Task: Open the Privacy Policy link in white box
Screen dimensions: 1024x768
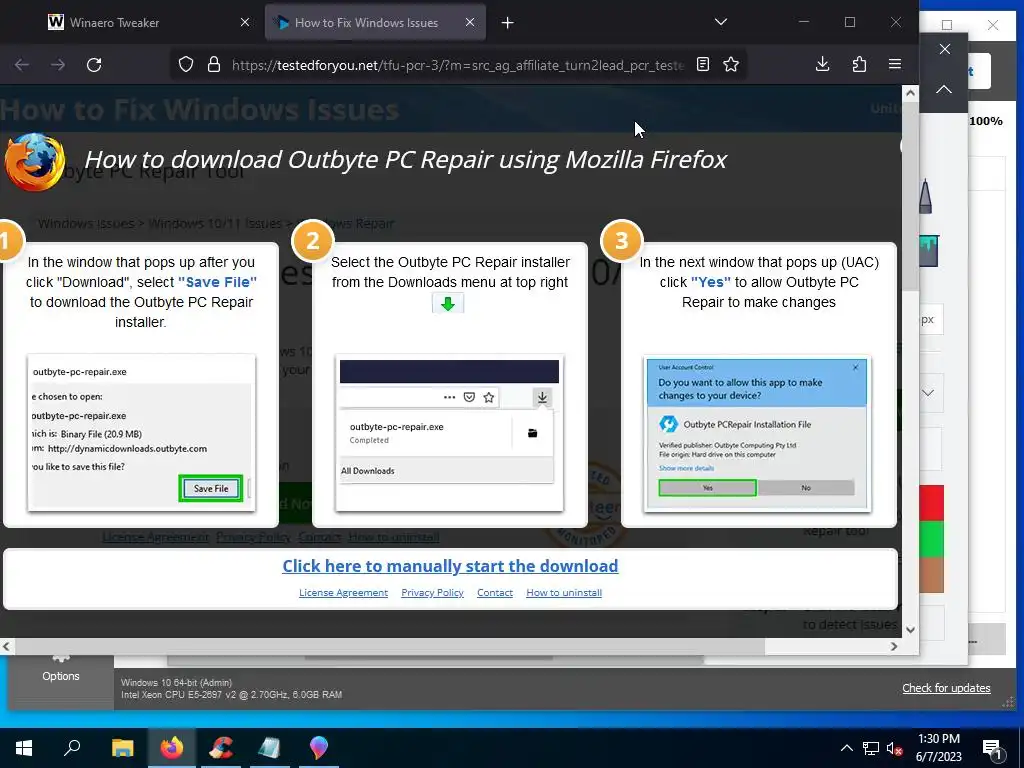Action: point(432,592)
